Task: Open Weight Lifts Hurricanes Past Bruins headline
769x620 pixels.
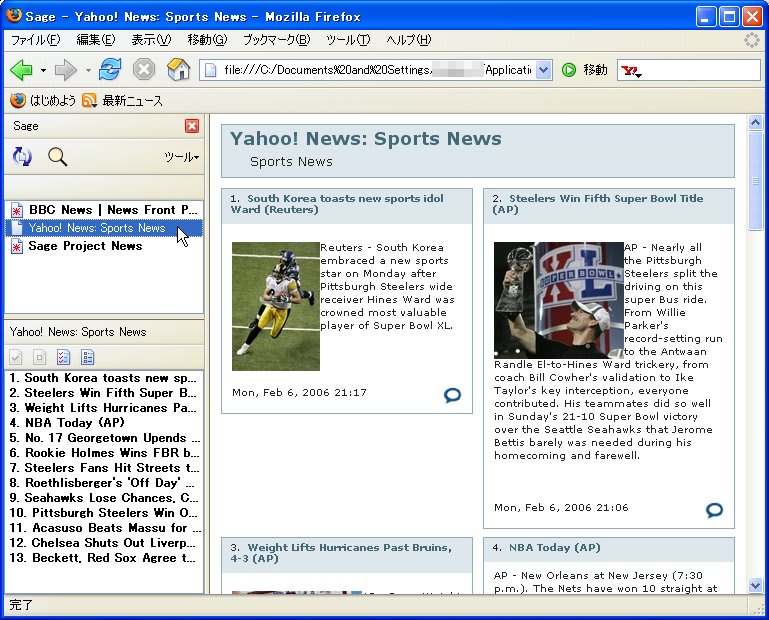Action: coord(341,553)
